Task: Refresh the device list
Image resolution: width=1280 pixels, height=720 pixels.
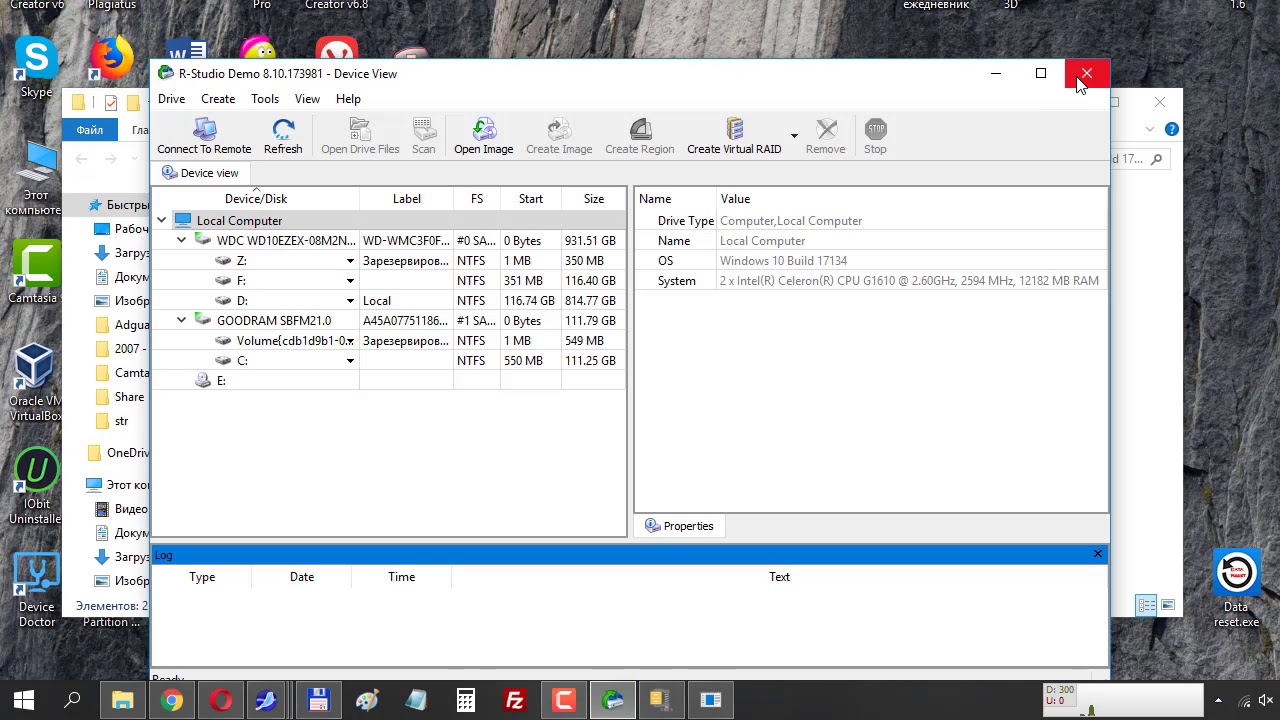Action: pos(283,136)
